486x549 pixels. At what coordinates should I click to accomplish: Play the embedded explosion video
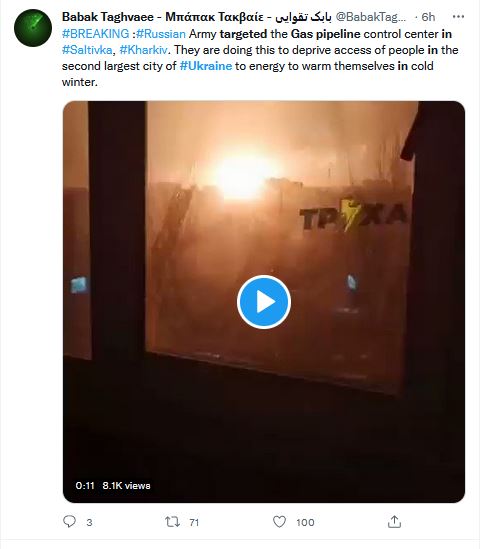[x=264, y=302]
